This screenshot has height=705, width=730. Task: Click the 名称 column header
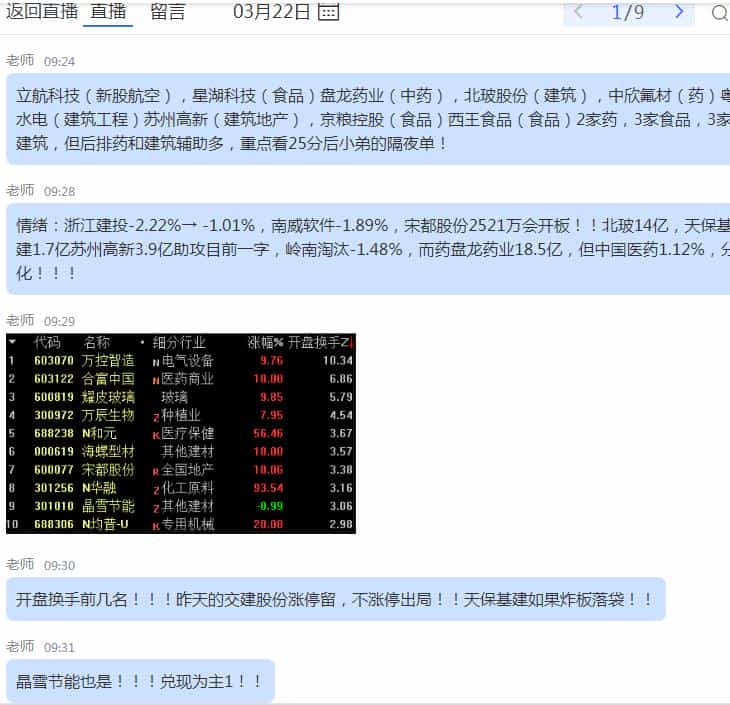(97, 343)
